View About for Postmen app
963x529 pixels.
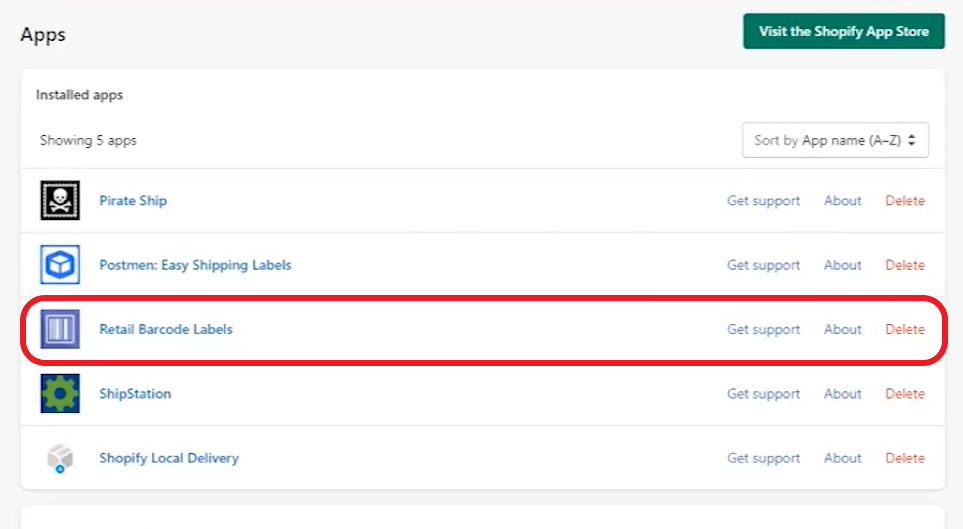click(x=842, y=265)
